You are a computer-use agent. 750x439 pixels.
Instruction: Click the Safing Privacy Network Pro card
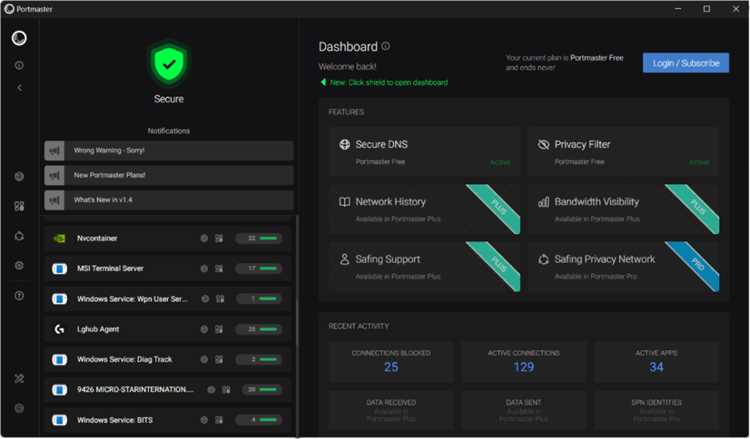[624, 267]
